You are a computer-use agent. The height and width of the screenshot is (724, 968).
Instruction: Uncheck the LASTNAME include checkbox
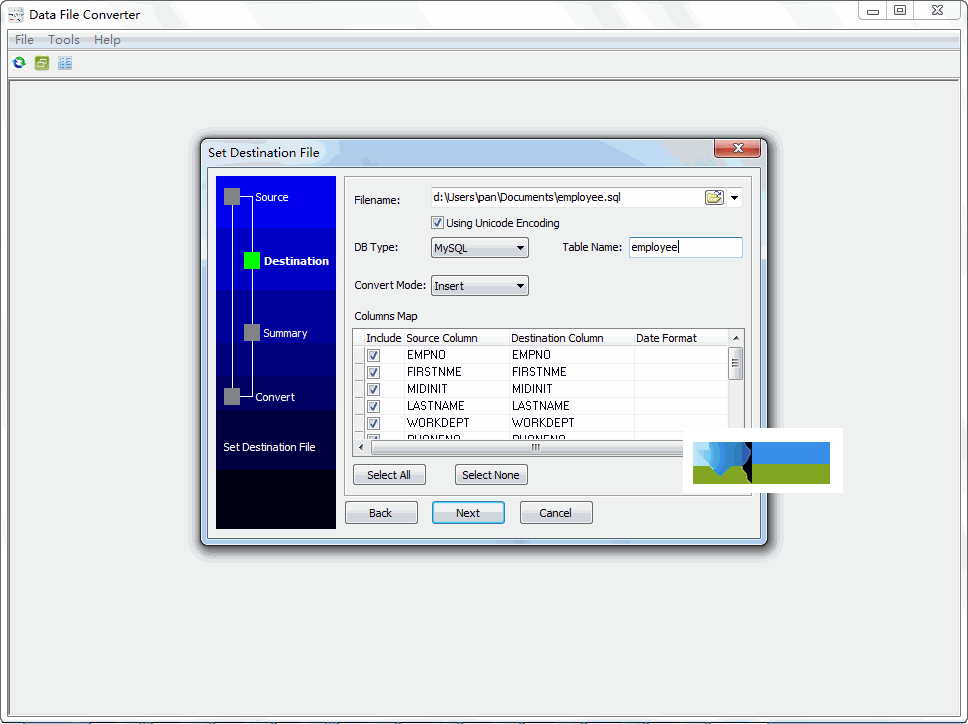[x=373, y=406]
